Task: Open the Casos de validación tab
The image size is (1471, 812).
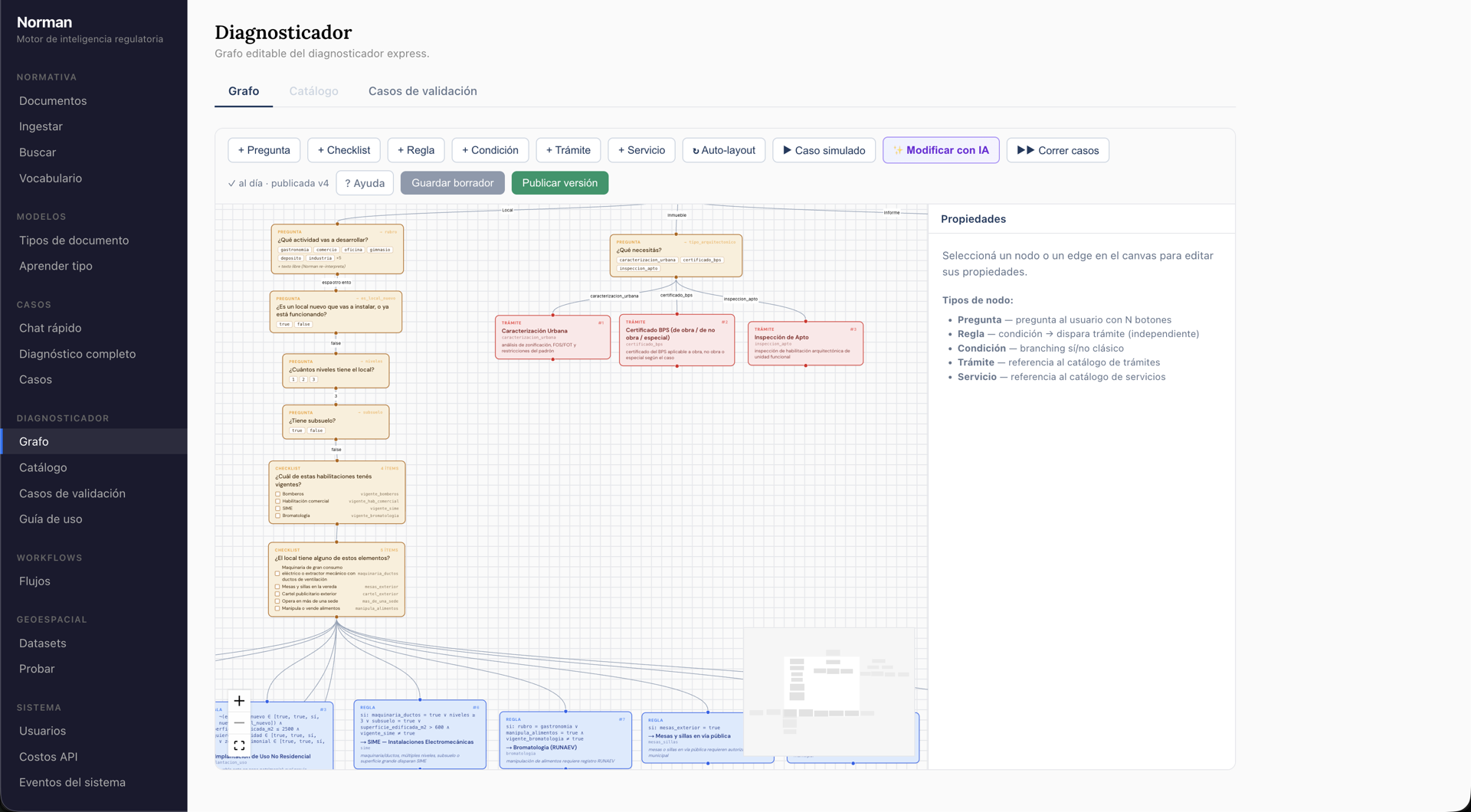Action: click(423, 91)
